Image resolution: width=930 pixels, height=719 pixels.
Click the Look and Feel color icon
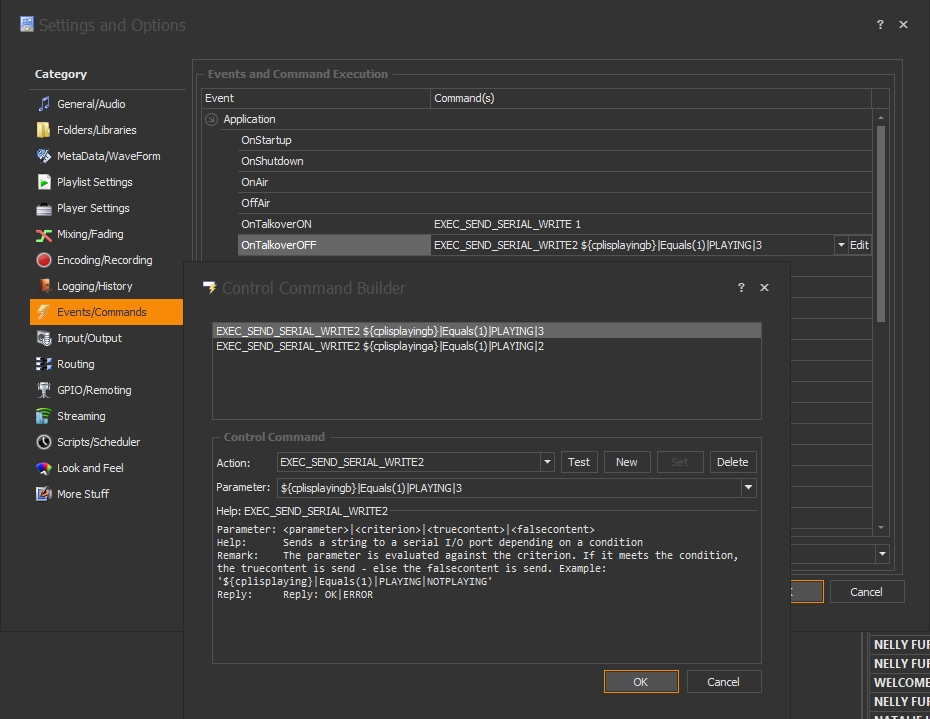[44, 468]
